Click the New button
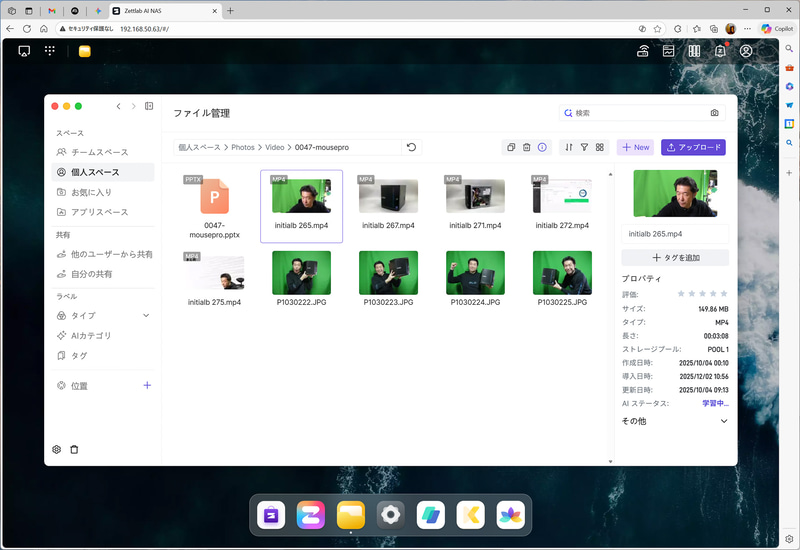This screenshot has width=800, height=550. (x=635, y=147)
